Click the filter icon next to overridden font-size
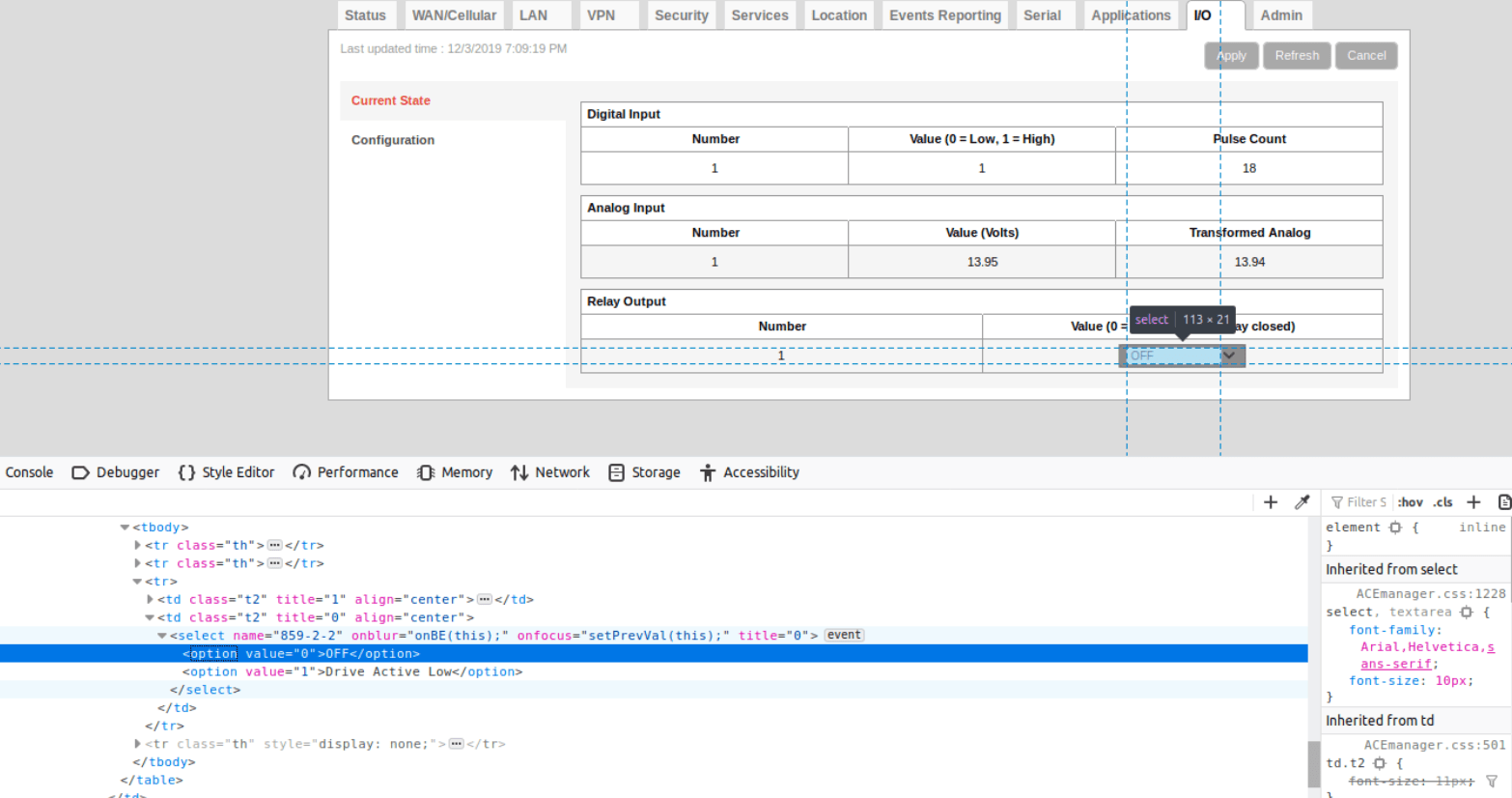 click(1491, 782)
